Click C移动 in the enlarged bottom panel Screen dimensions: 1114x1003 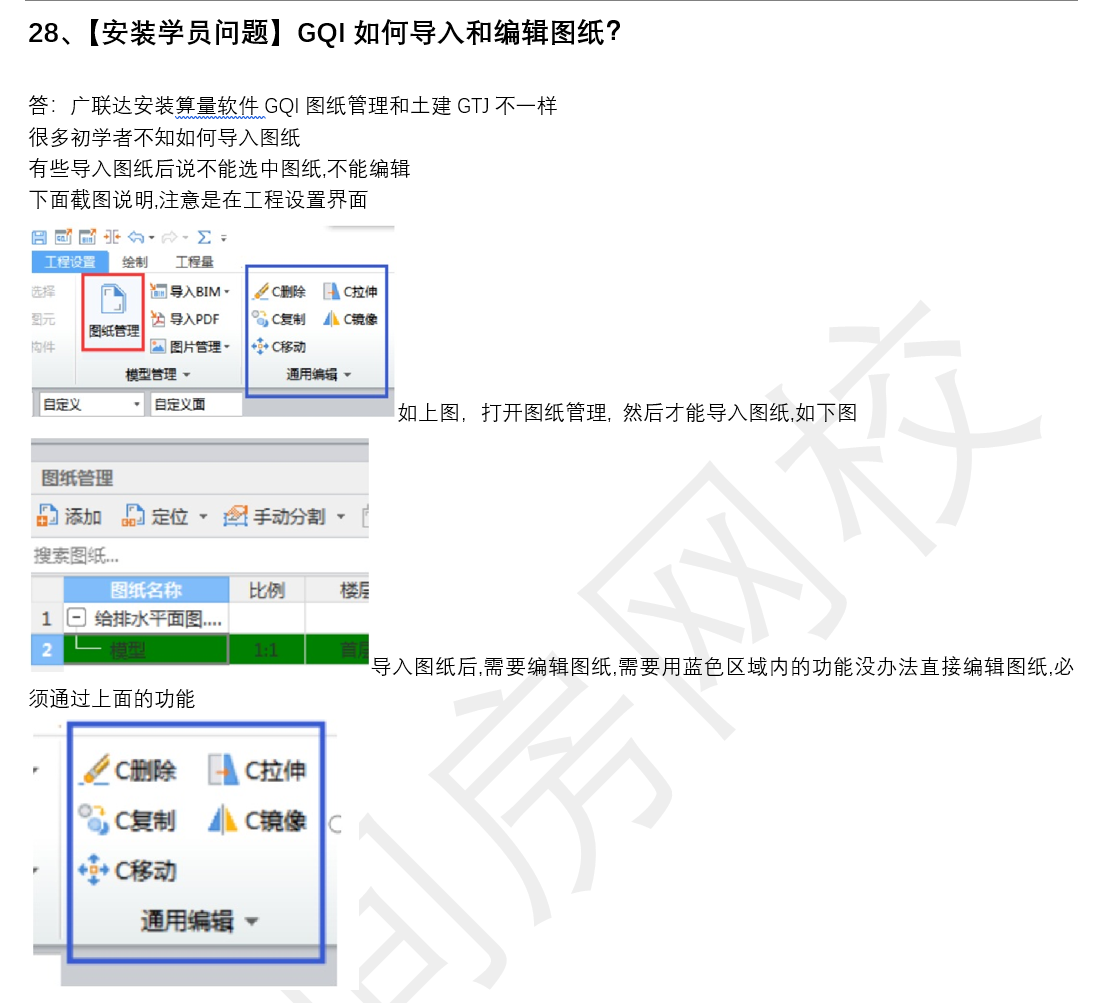[x=128, y=870]
